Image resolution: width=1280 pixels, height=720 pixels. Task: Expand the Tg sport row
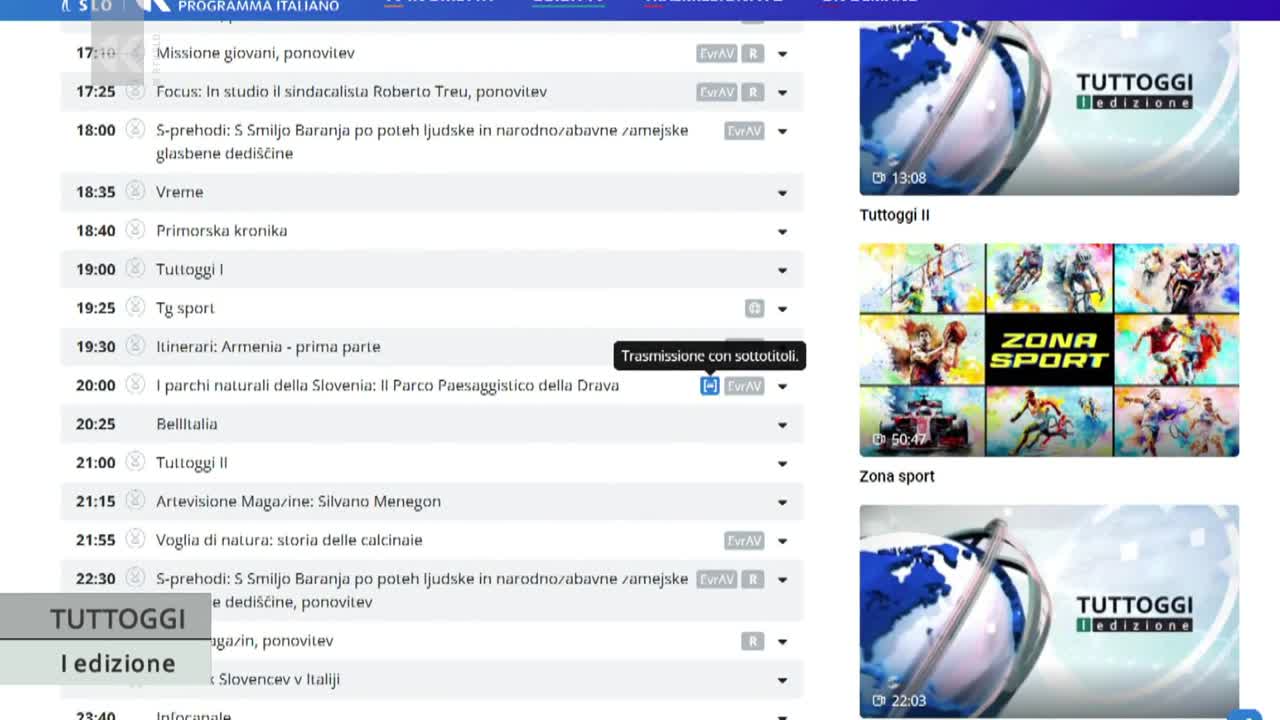coord(782,309)
